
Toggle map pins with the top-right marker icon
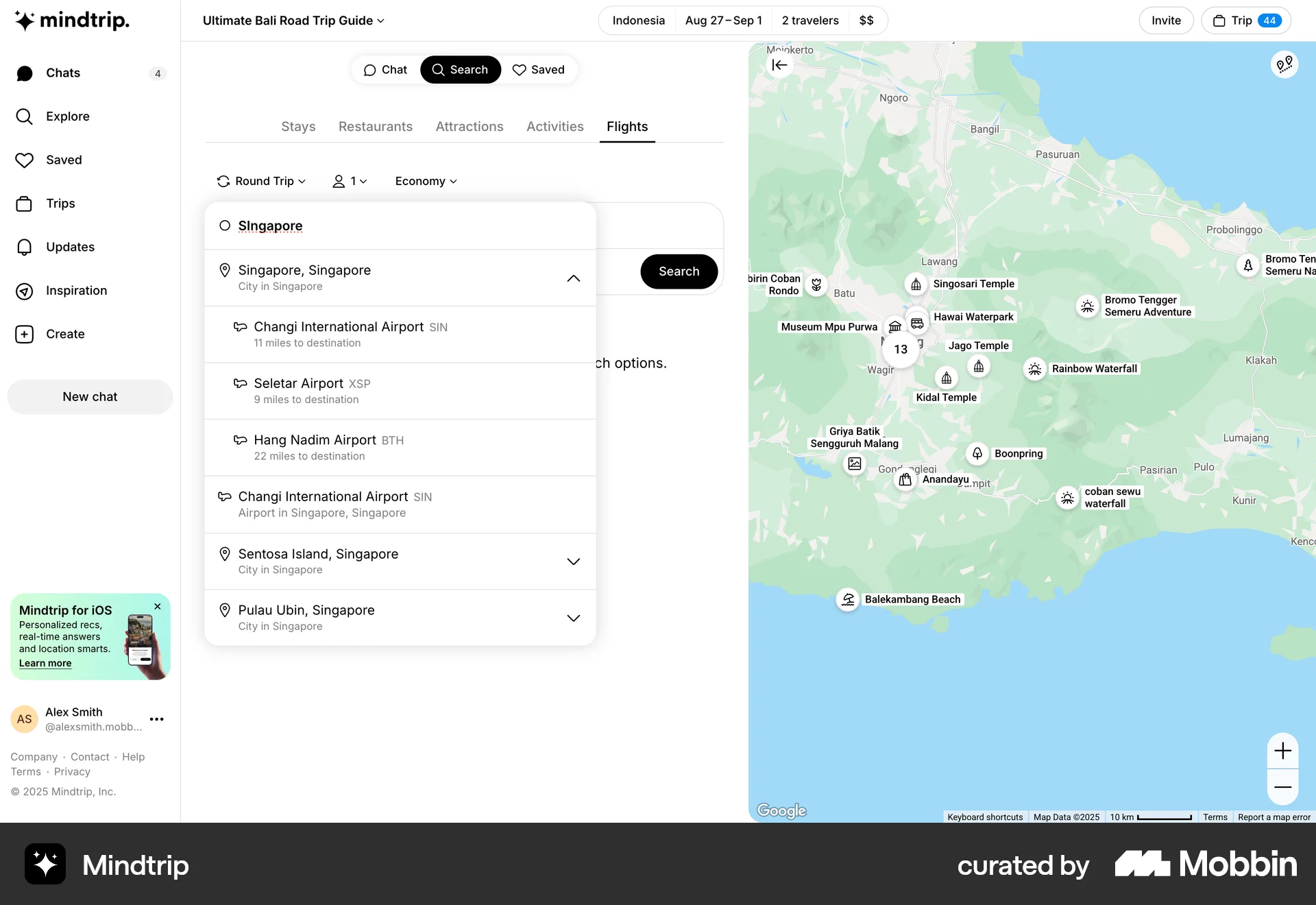pos(1284,64)
